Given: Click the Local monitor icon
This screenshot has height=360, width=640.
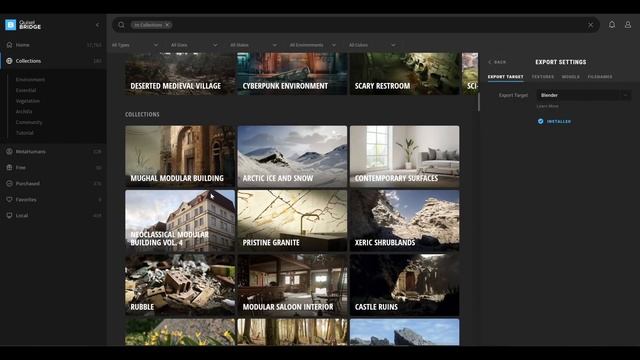Looking at the screenshot, I should point(9,215).
